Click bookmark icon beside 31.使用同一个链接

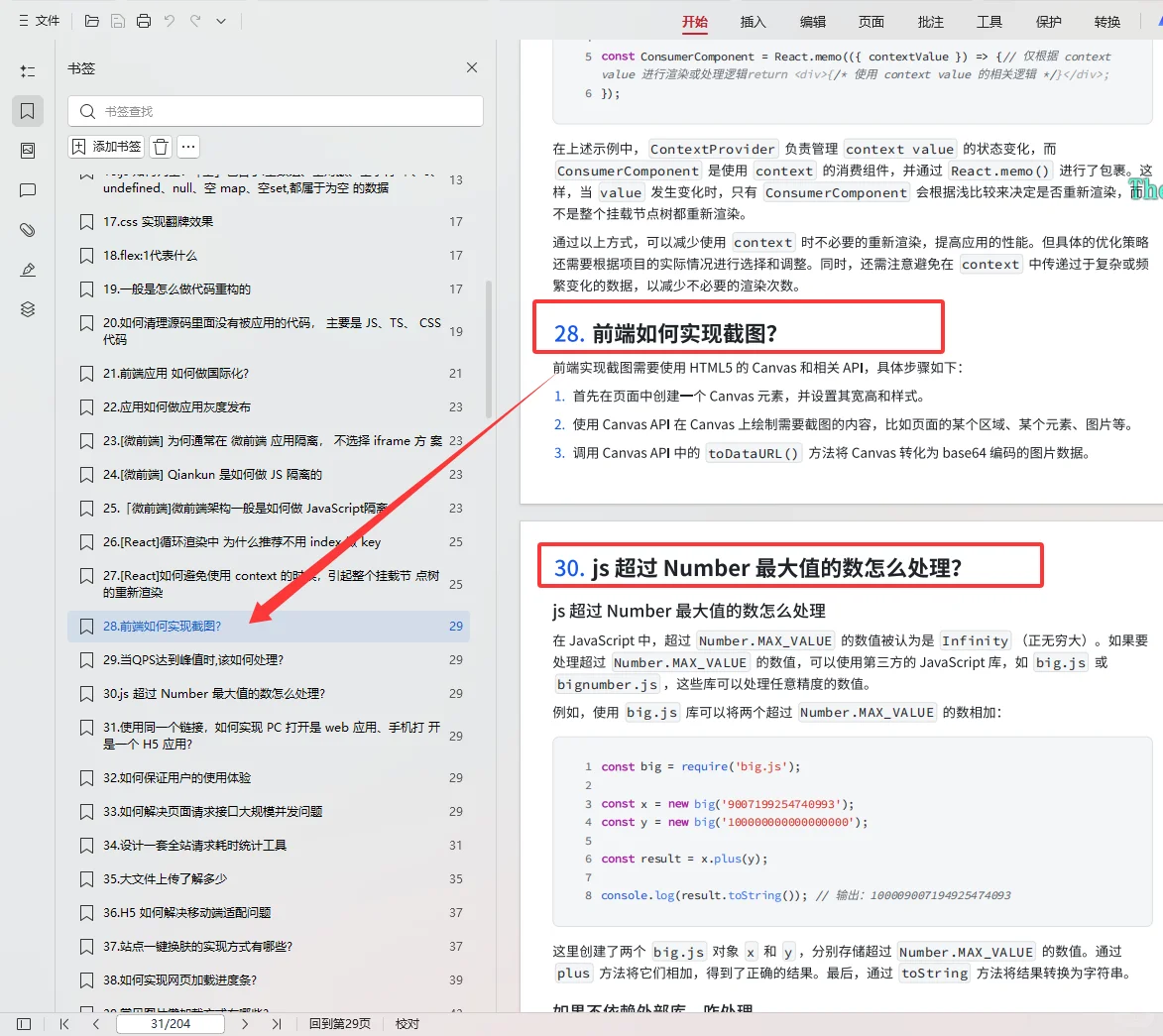point(87,728)
